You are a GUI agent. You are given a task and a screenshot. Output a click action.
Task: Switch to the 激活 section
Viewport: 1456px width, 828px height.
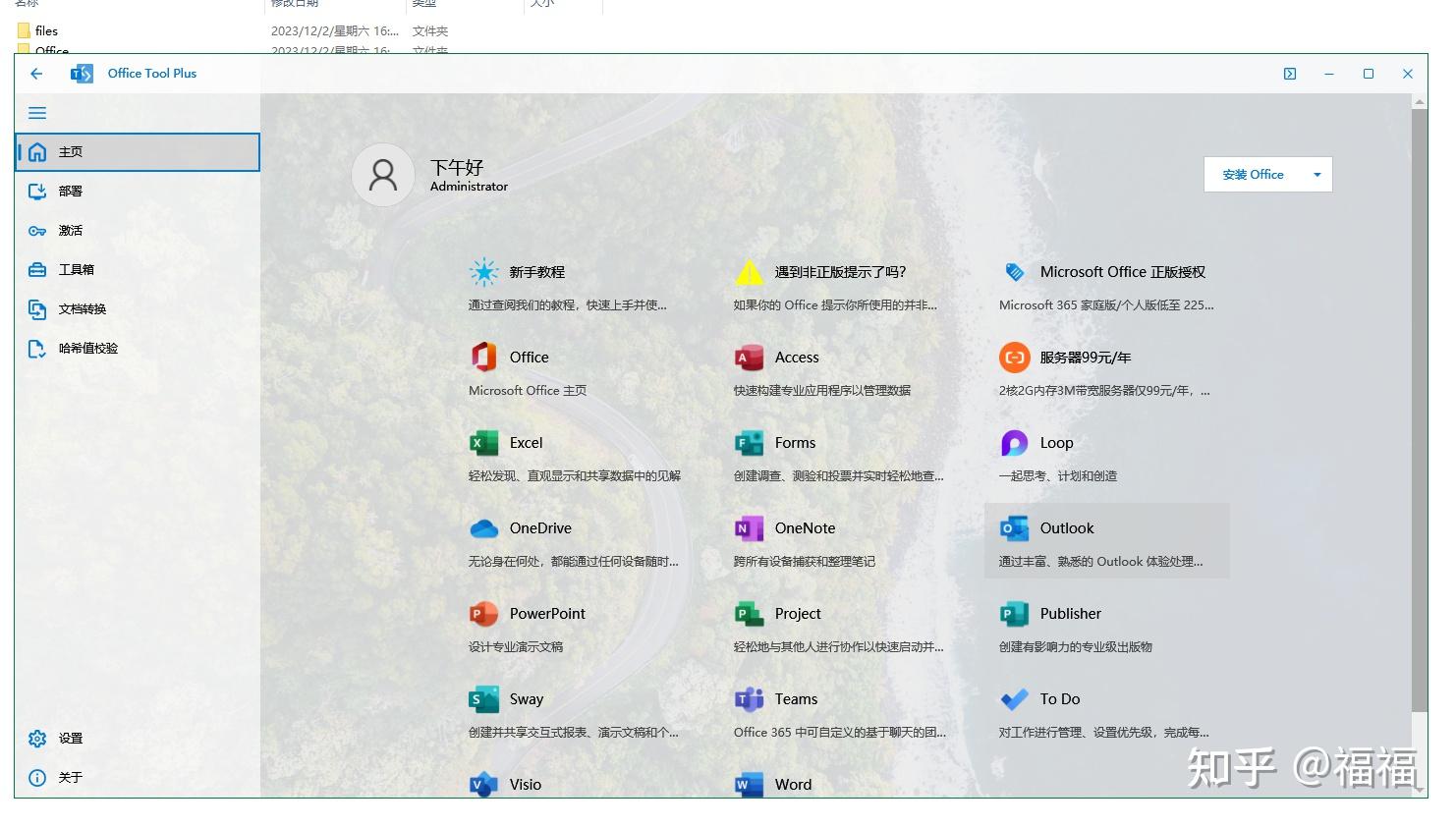[70, 230]
